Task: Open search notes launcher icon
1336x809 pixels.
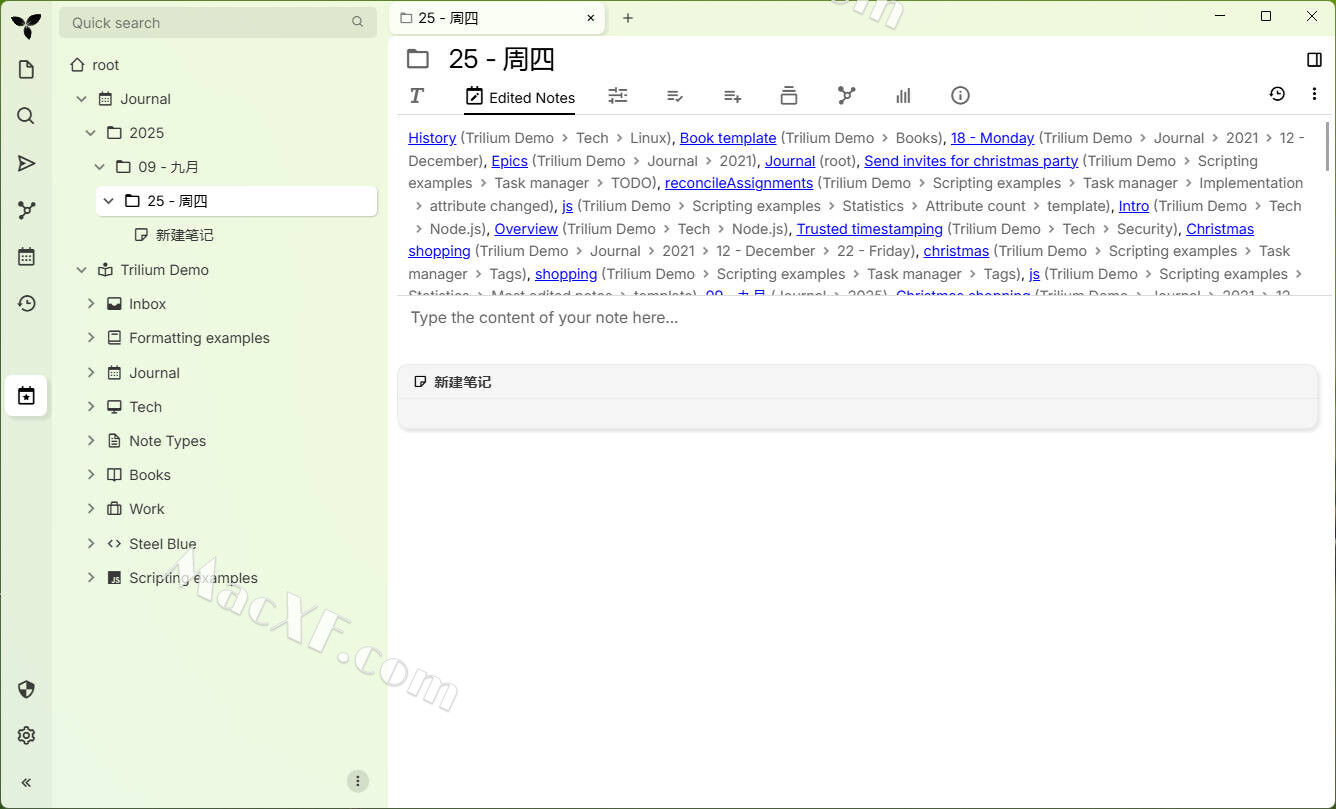Action: tap(26, 116)
